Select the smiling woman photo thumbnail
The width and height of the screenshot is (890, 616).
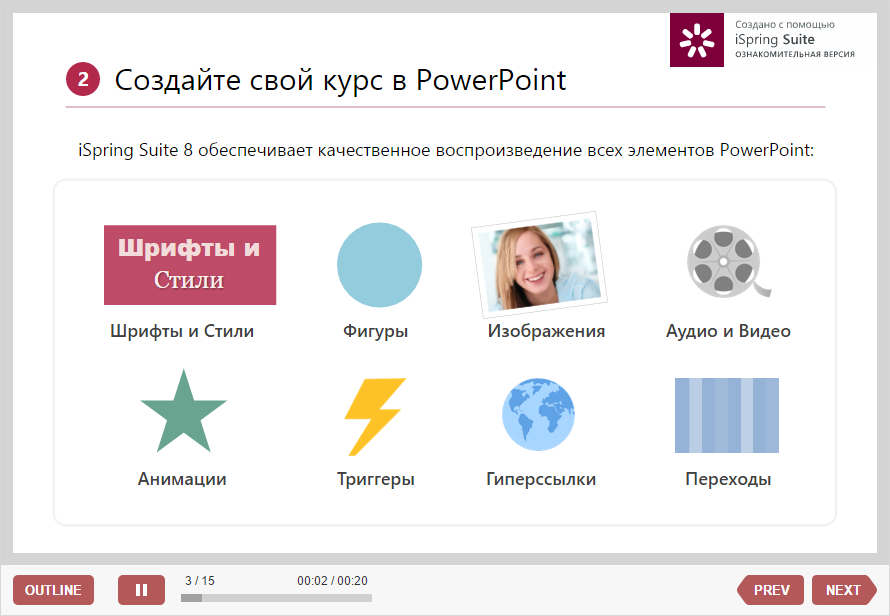click(x=539, y=264)
